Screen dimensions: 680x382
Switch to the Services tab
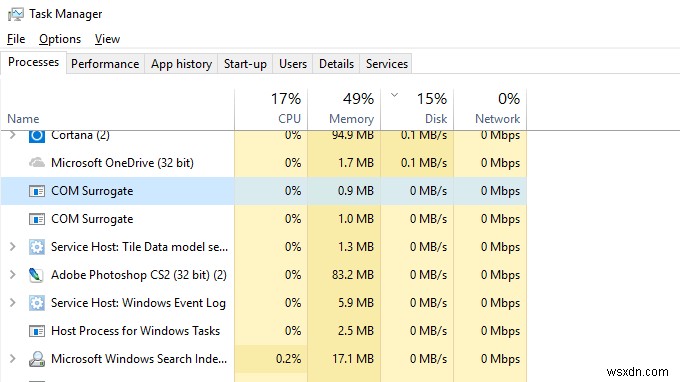pos(386,64)
